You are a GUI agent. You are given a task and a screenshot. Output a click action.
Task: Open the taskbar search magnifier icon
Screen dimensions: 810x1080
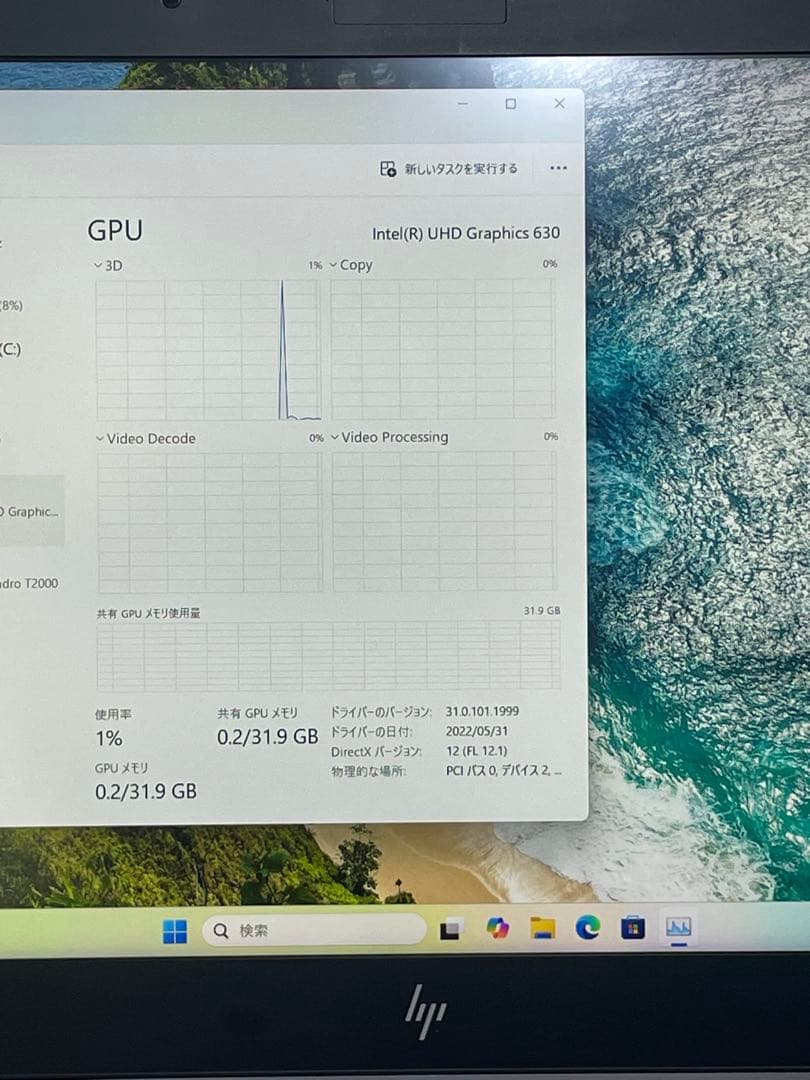point(220,930)
